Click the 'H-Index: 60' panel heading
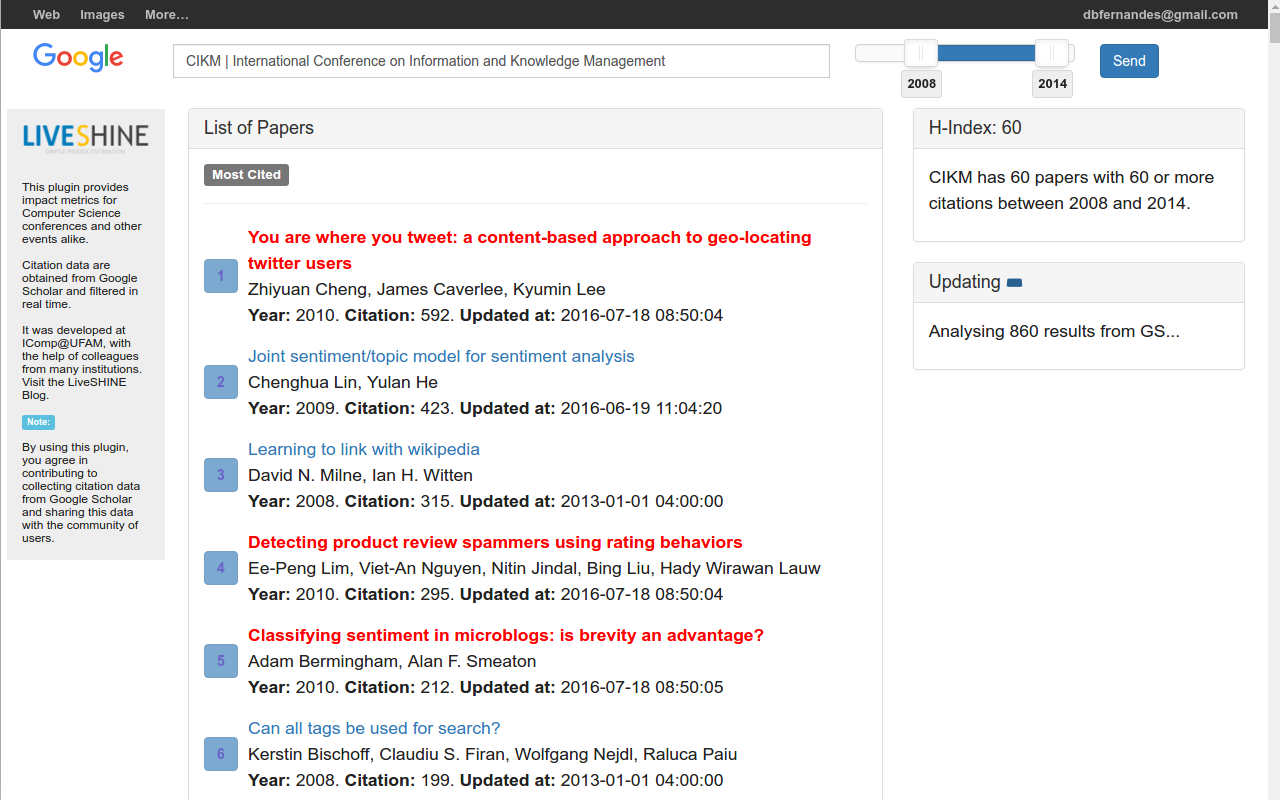Image resolution: width=1280 pixels, height=800 pixels. pos(975,128)
